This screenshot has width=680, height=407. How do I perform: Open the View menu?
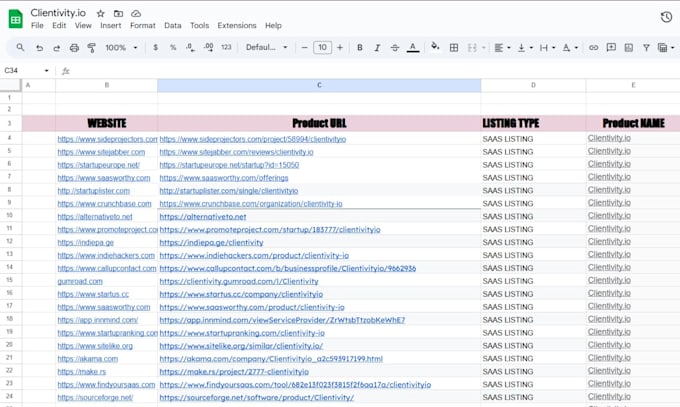point(83,26)
